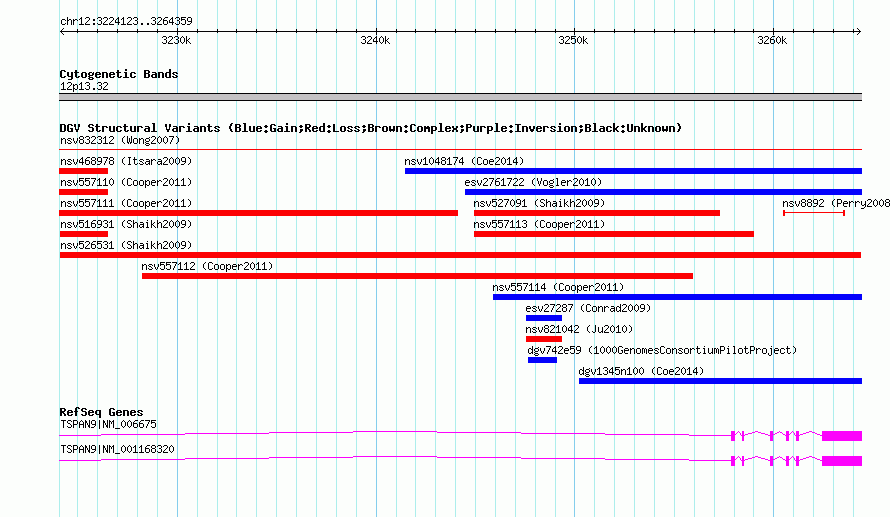The image size is (890, 517).
Task: Select the dgv1345n100 blue gain bar
Action: [x=720, y=381]
